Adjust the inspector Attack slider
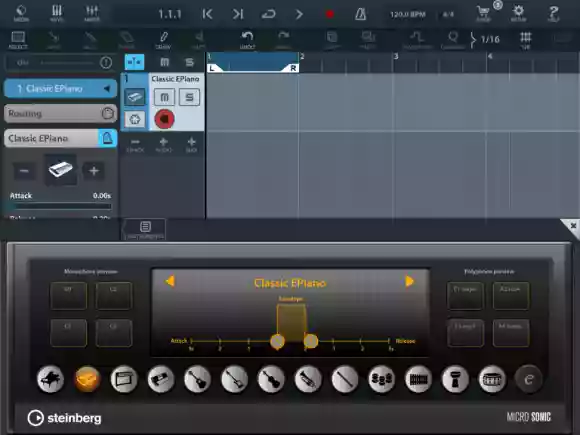The height and width of the screenshot is (435, 580). 60,206
